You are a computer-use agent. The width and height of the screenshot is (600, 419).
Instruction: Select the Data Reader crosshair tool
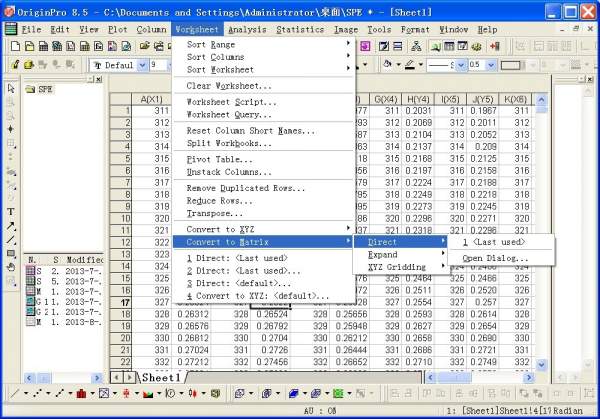click(x=11, y=129)
